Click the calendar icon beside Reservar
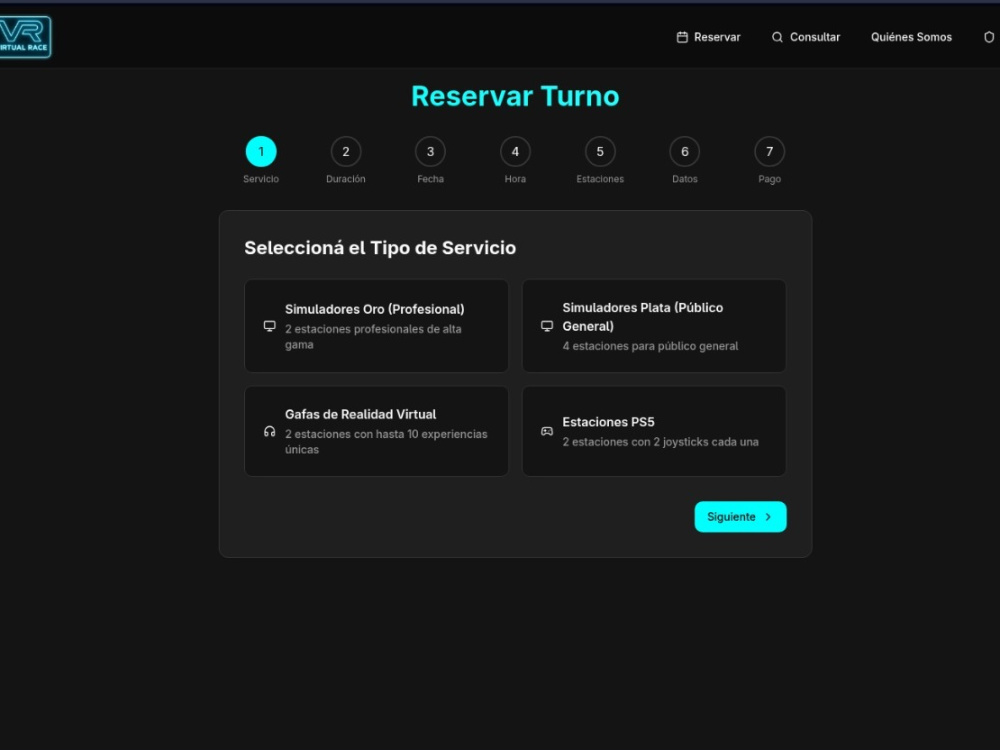The image size is (1000, 750). pos(682,37)
